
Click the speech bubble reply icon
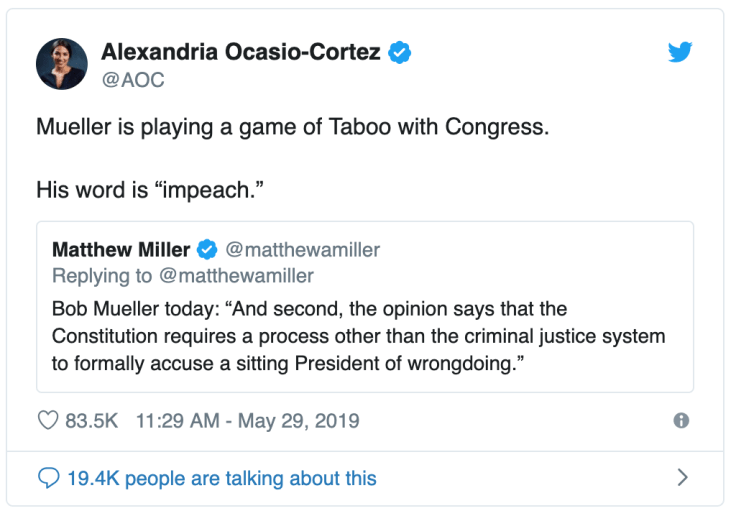[x=48, y=478]
